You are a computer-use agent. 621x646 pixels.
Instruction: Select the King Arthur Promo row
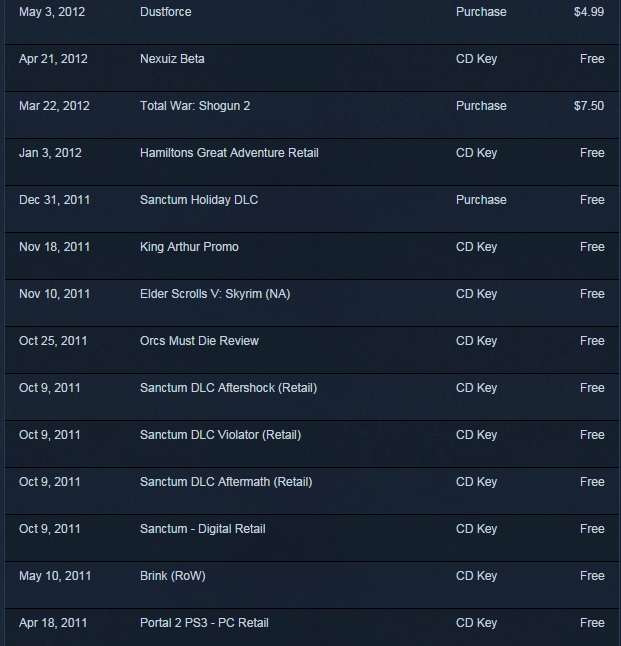[x=312, y=256]
